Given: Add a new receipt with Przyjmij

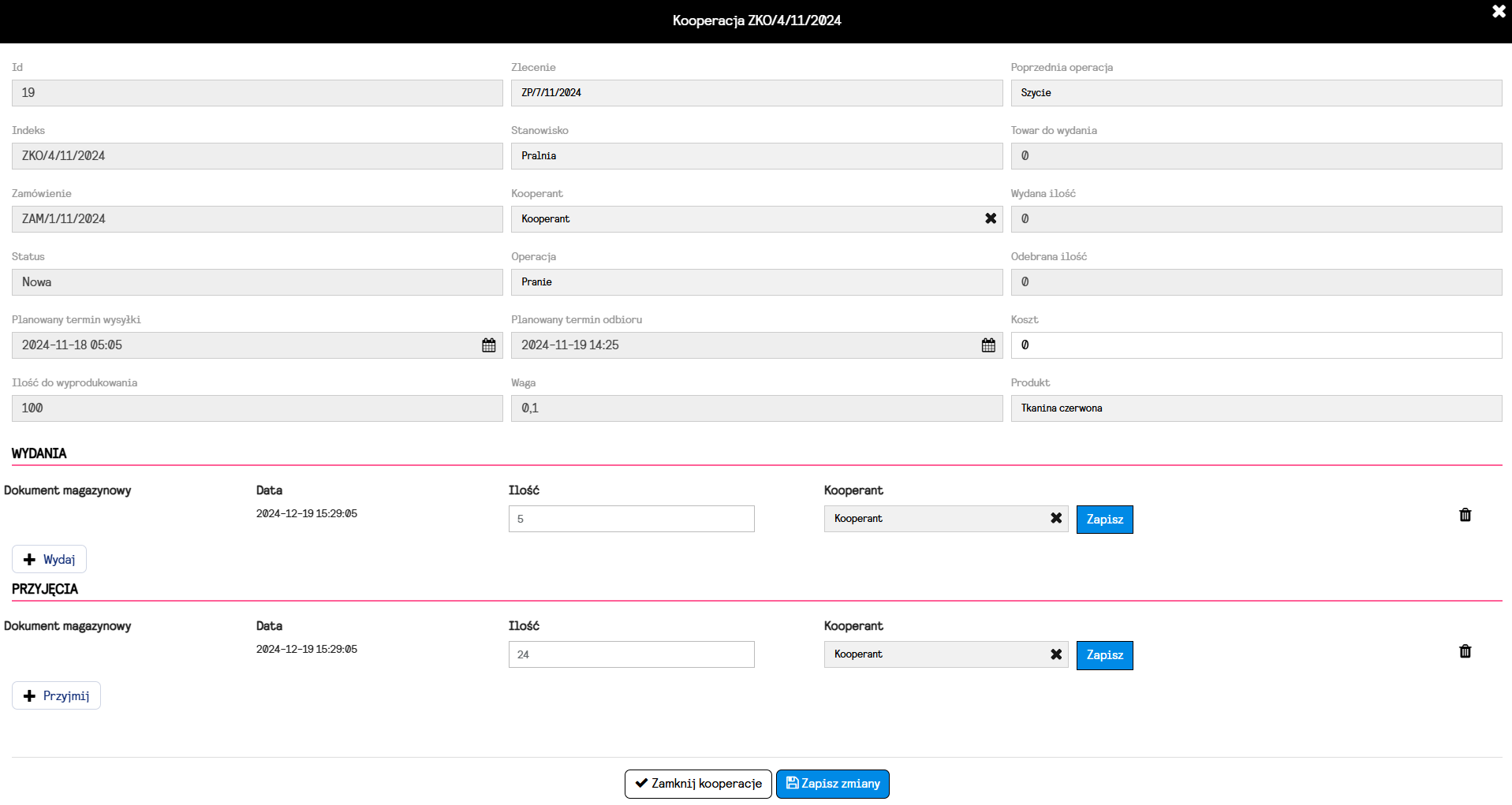Looking at the screenshot, I should 56,695.
